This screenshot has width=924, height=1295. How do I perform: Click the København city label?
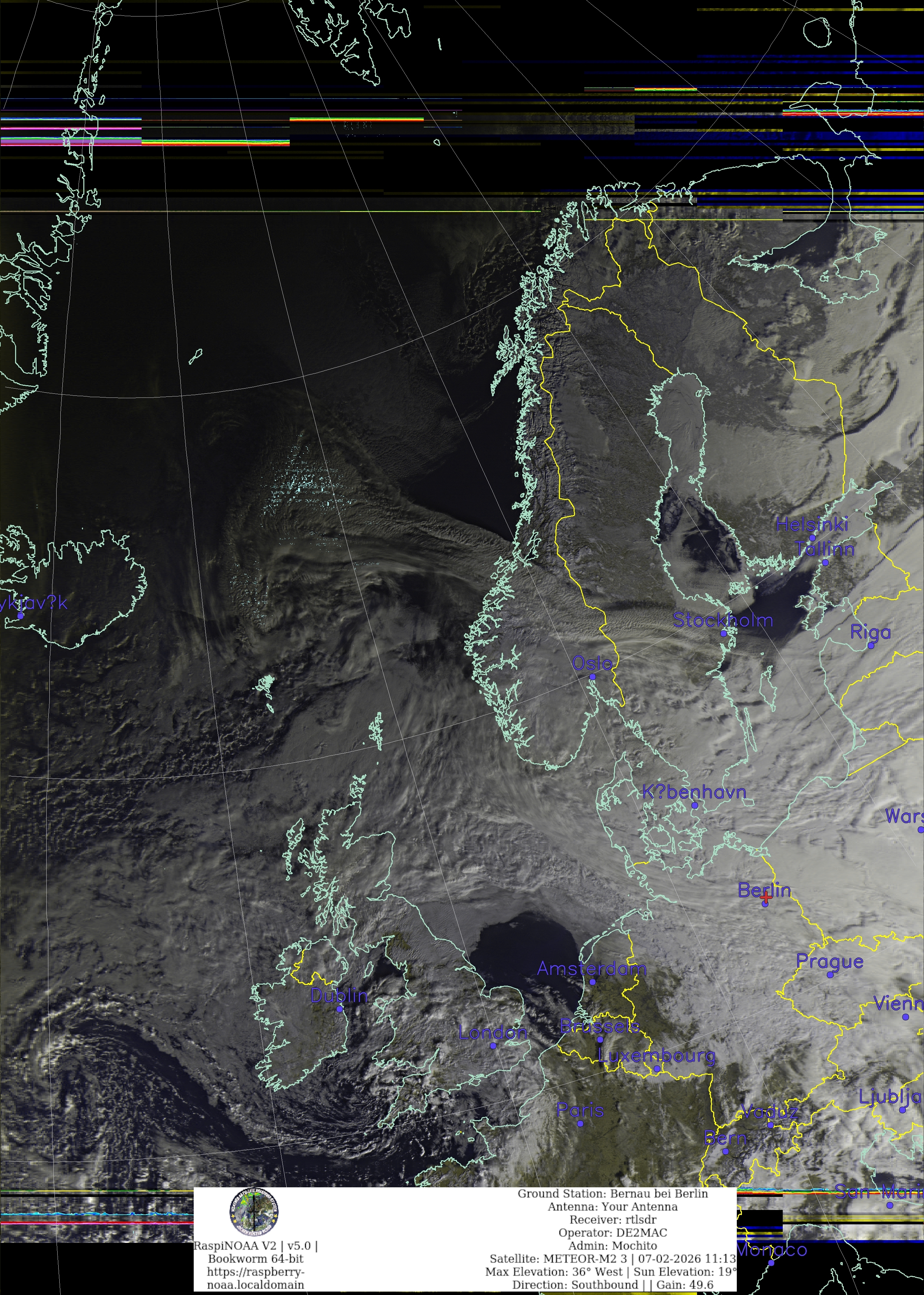[694, 792]
